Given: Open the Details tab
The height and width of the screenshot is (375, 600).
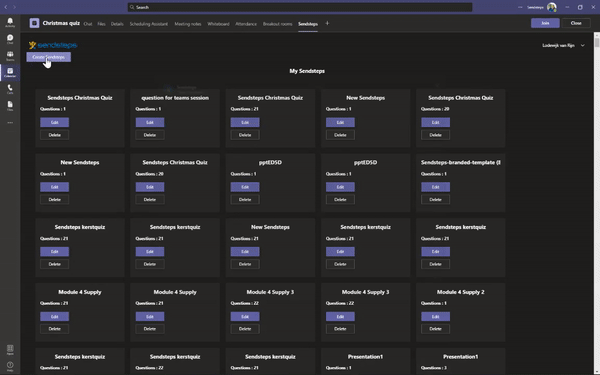Looking at the screenshot, I should click(x=117, y=24).
